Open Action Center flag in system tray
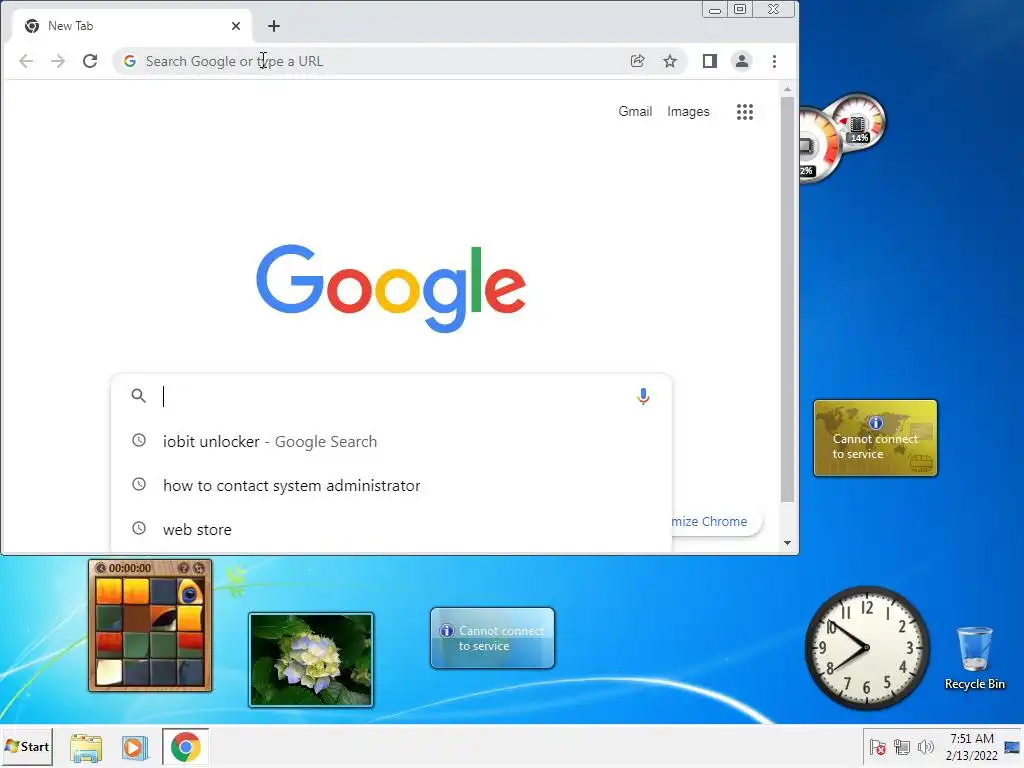The height and width of the screenshot is (768, 1024). click(878, 747)
